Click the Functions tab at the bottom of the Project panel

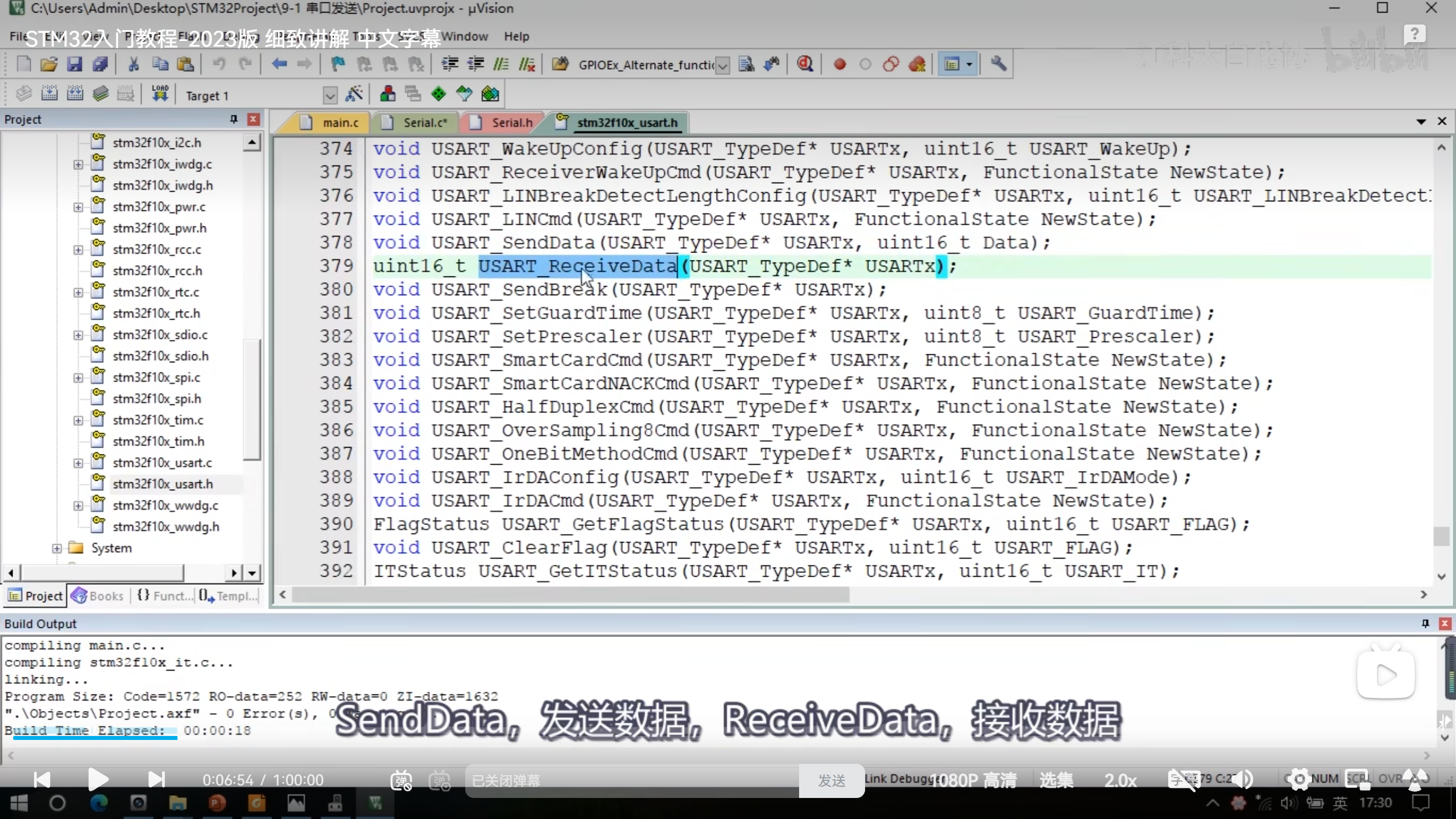[165, 595]
